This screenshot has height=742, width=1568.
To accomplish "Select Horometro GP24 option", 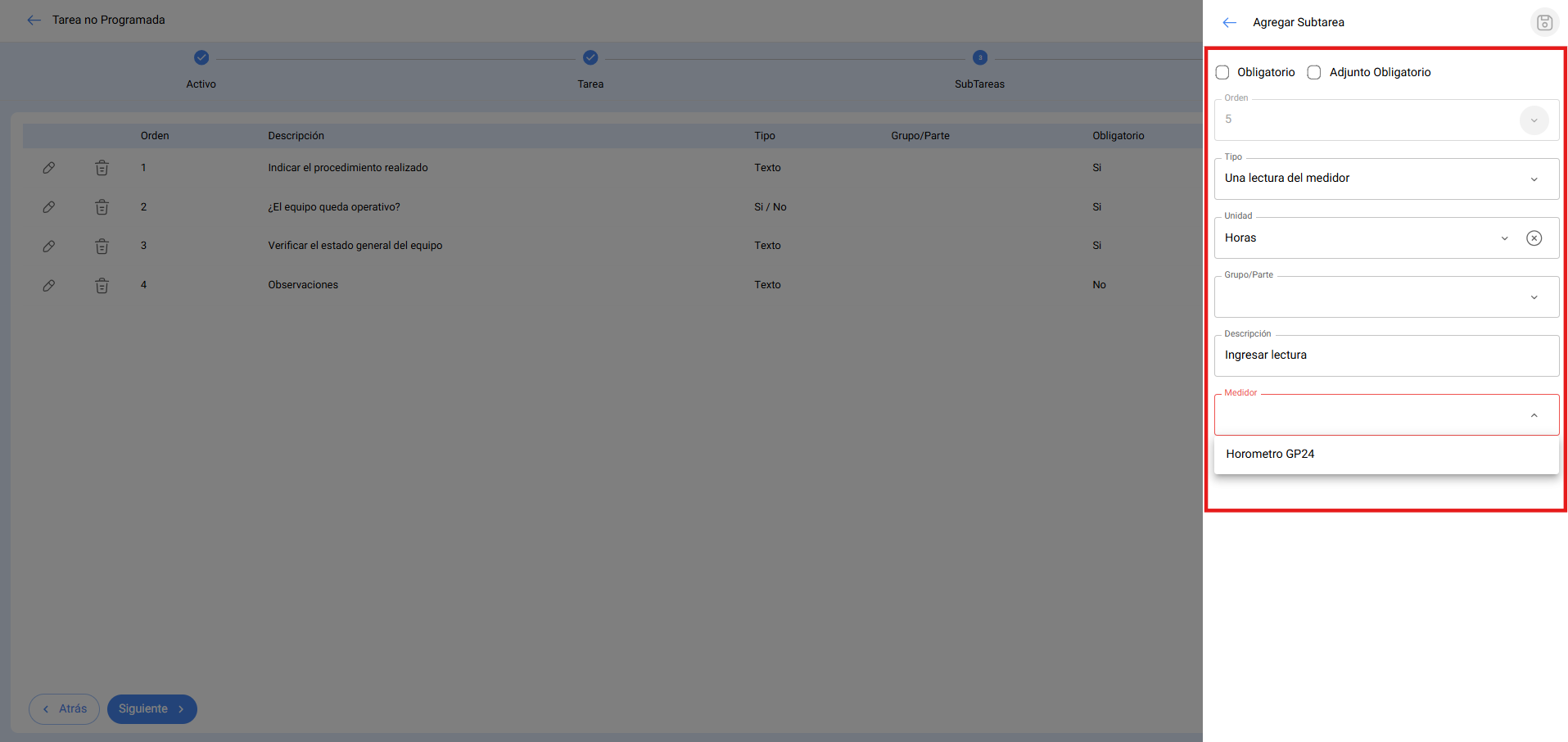I will coord(1270,455).
